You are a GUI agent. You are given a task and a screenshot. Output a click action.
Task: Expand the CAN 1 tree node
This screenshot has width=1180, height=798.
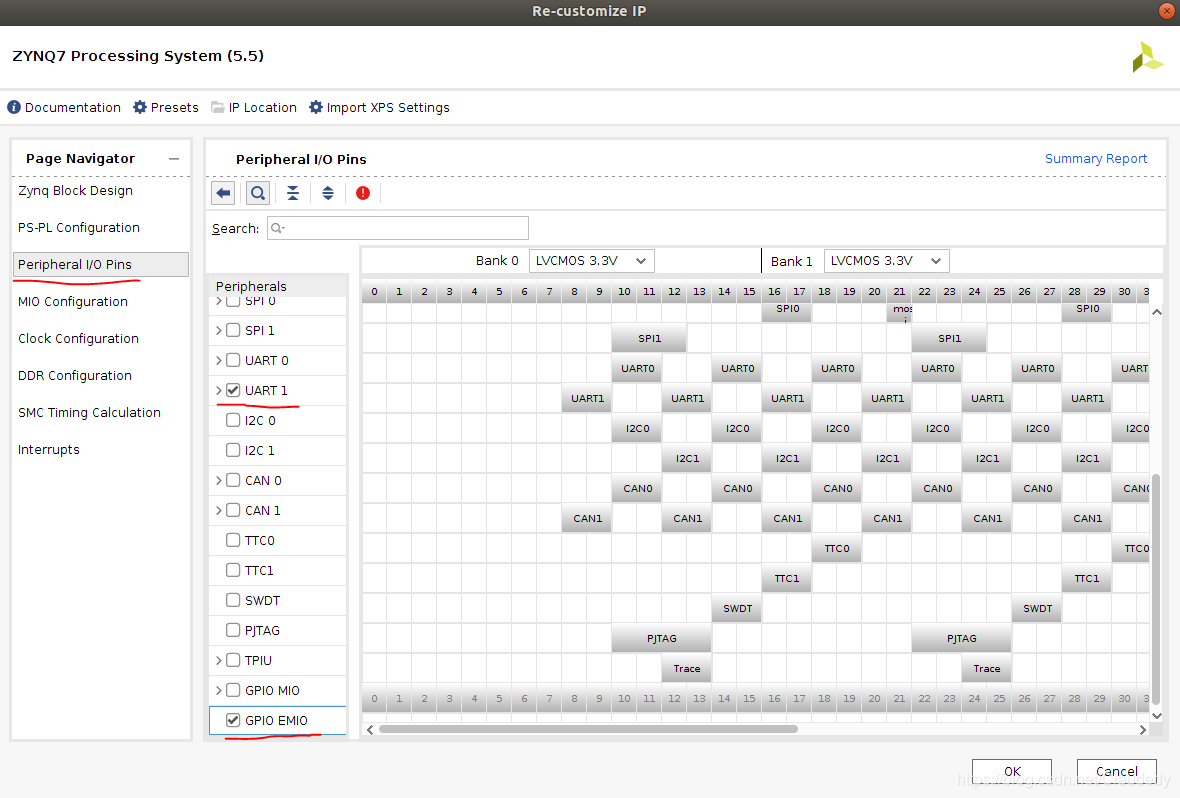(x=219, y=510)
